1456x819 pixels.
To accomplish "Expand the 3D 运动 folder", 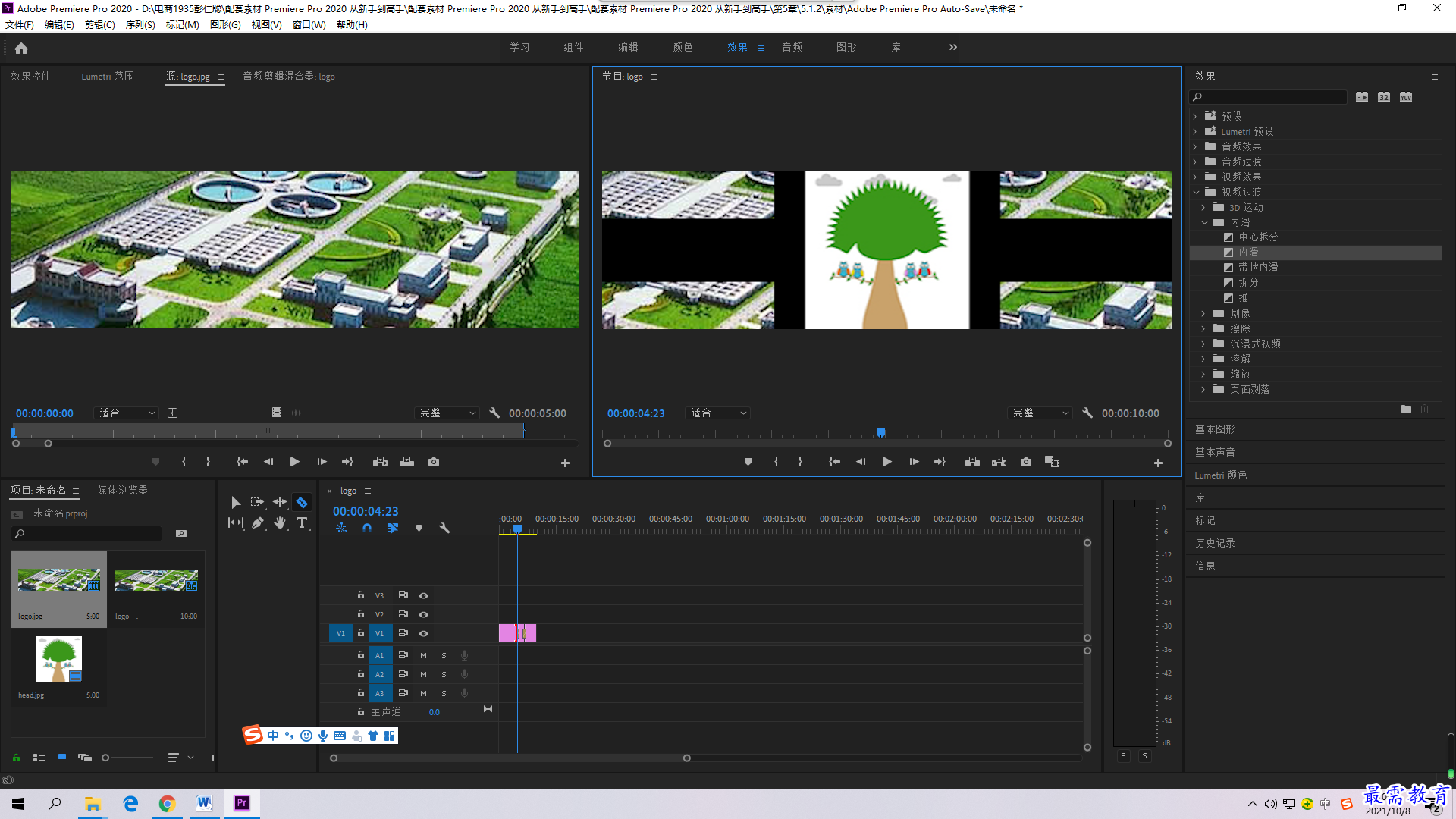I will [x=1203, y=207].
